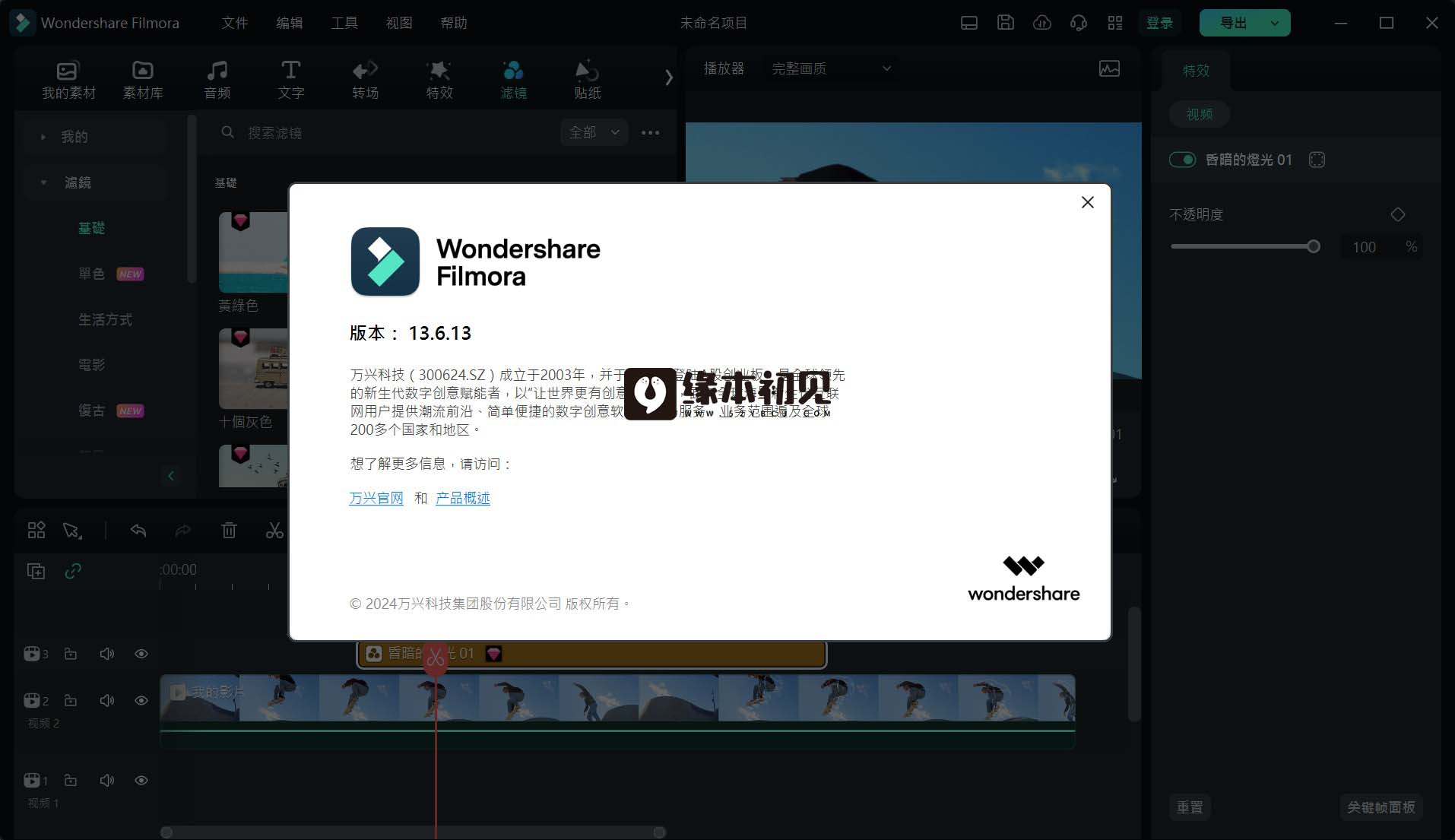Click the redo arrow in timeline toolbar
Screen dimensions: 1455x840
tap(183, 530)
